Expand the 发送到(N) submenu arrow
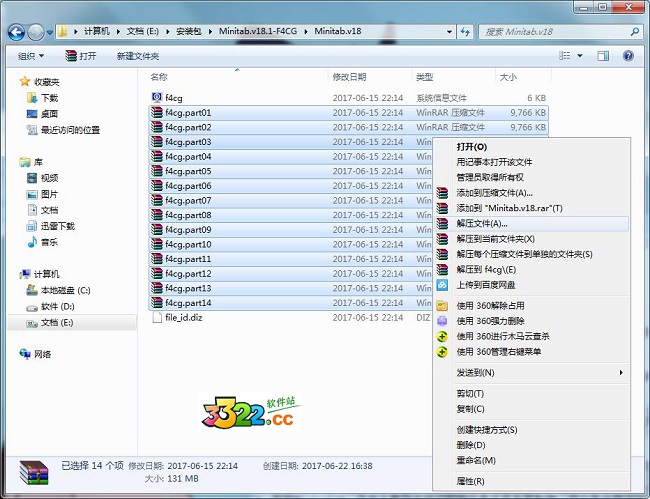 click(x=621, y=372)
